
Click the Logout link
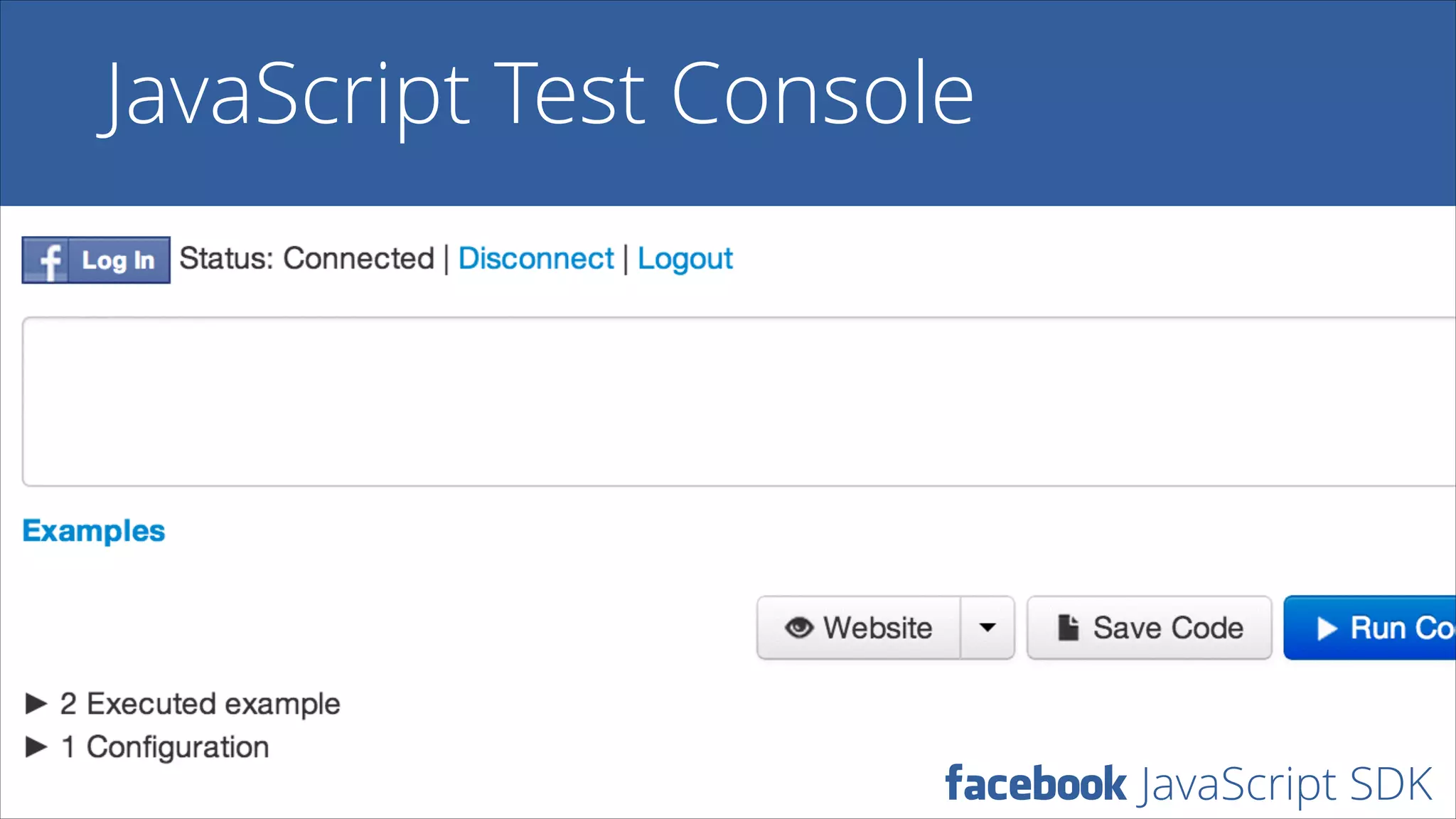pos(685,259)
